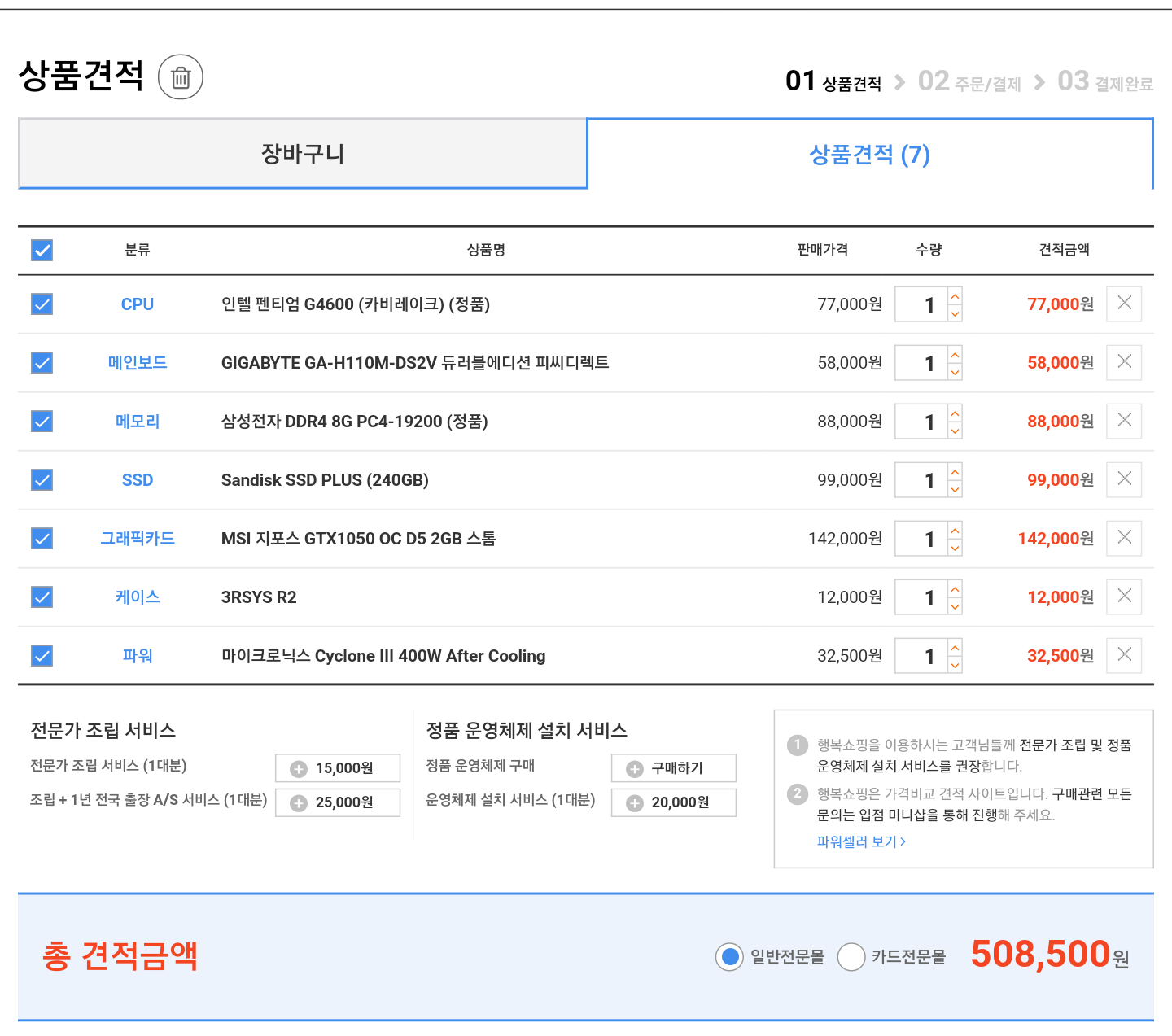Open the 메인보드 category link

pyautogui.click(x=138, y=363)
